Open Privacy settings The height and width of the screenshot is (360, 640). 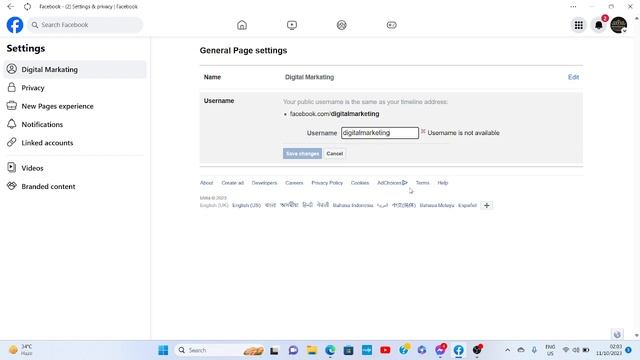tap(75, 88)
